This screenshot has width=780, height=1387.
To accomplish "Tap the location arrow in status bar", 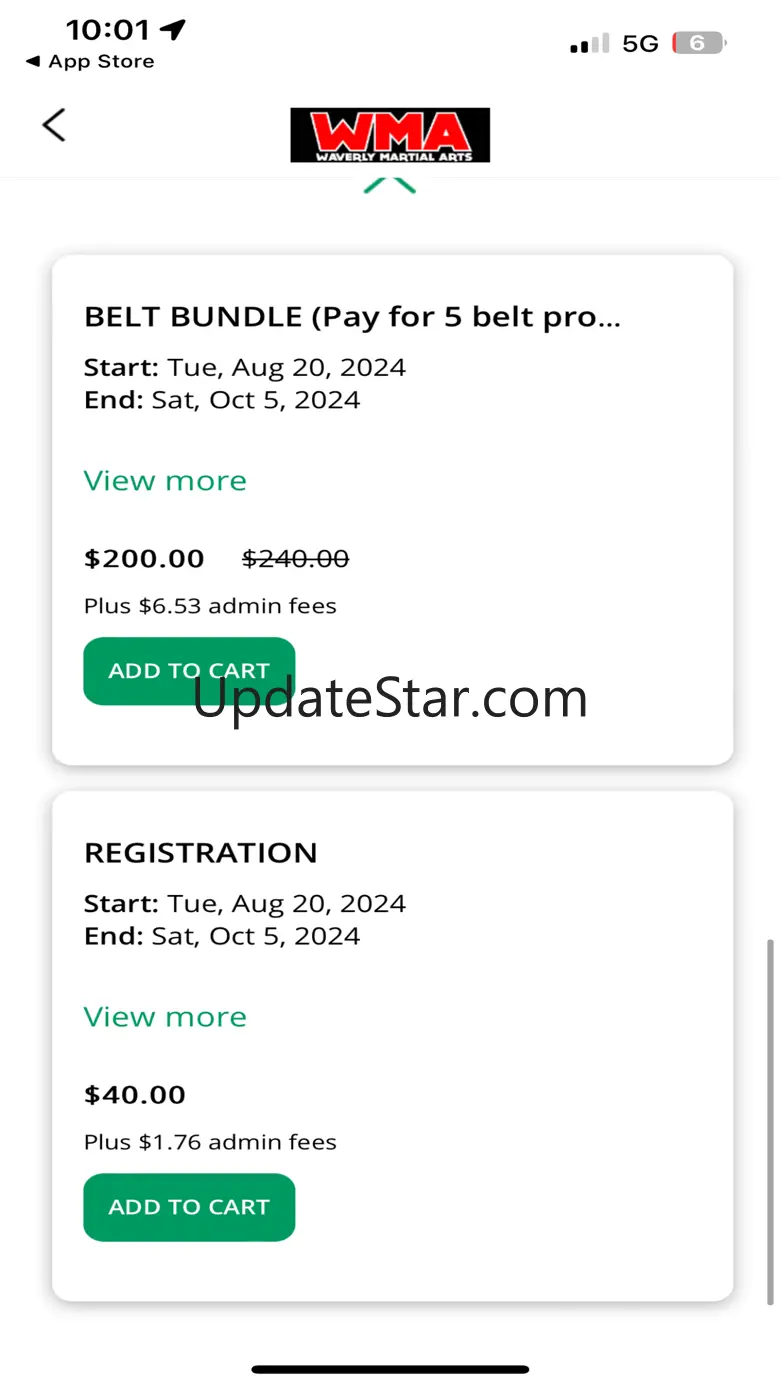I will click(x=173, y=30).
